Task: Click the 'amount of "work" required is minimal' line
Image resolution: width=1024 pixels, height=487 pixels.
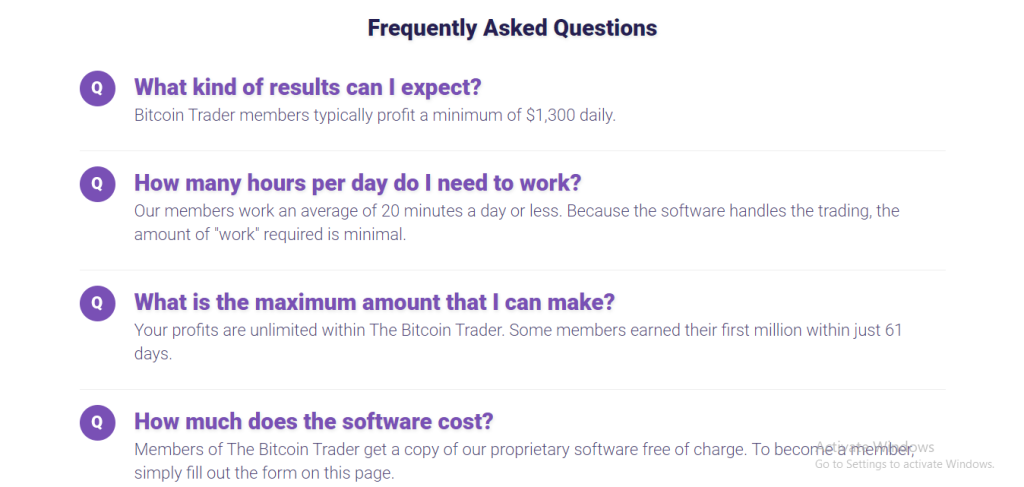Action: pyautogui.click(x=270, y=234)
